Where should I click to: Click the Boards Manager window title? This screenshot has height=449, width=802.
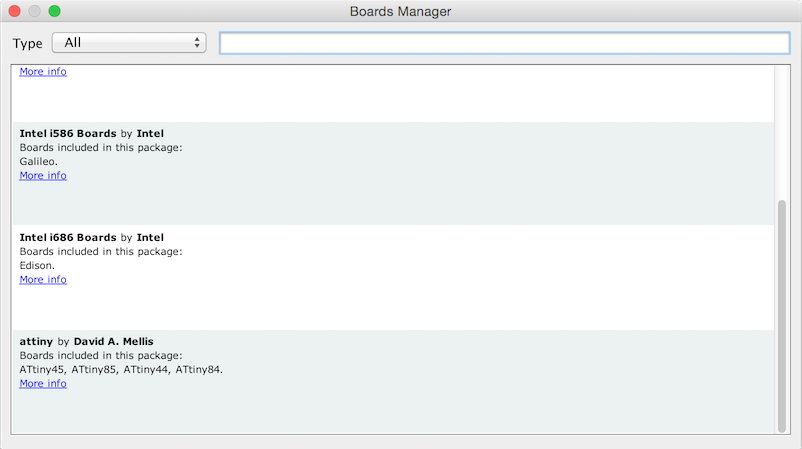click(400, 11)
